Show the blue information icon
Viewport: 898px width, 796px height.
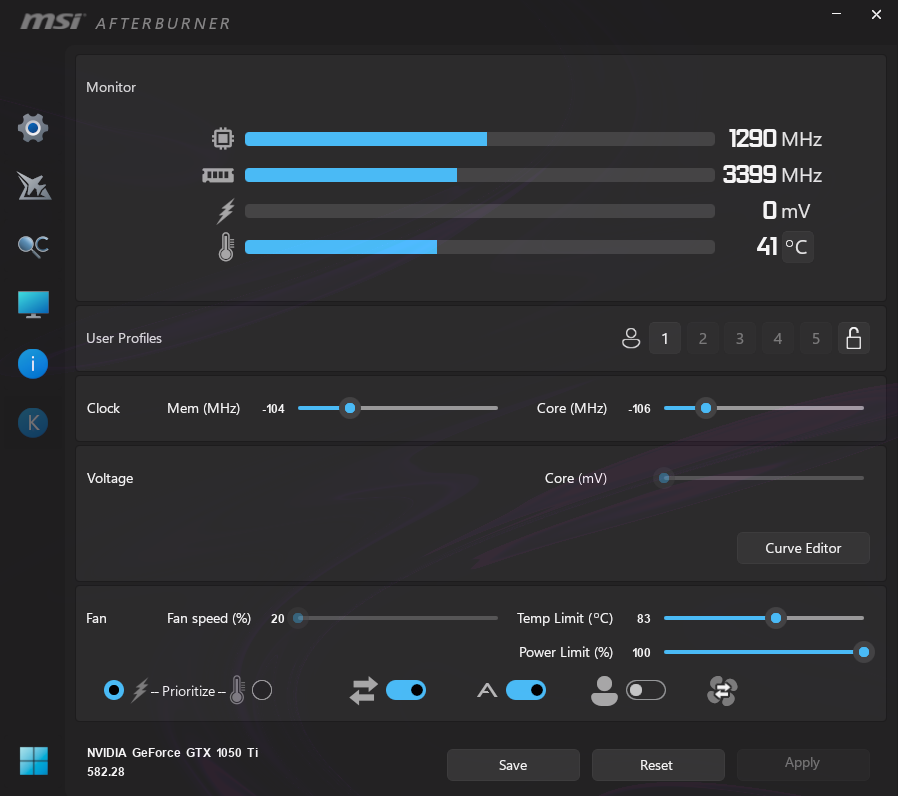pos(33,364)
